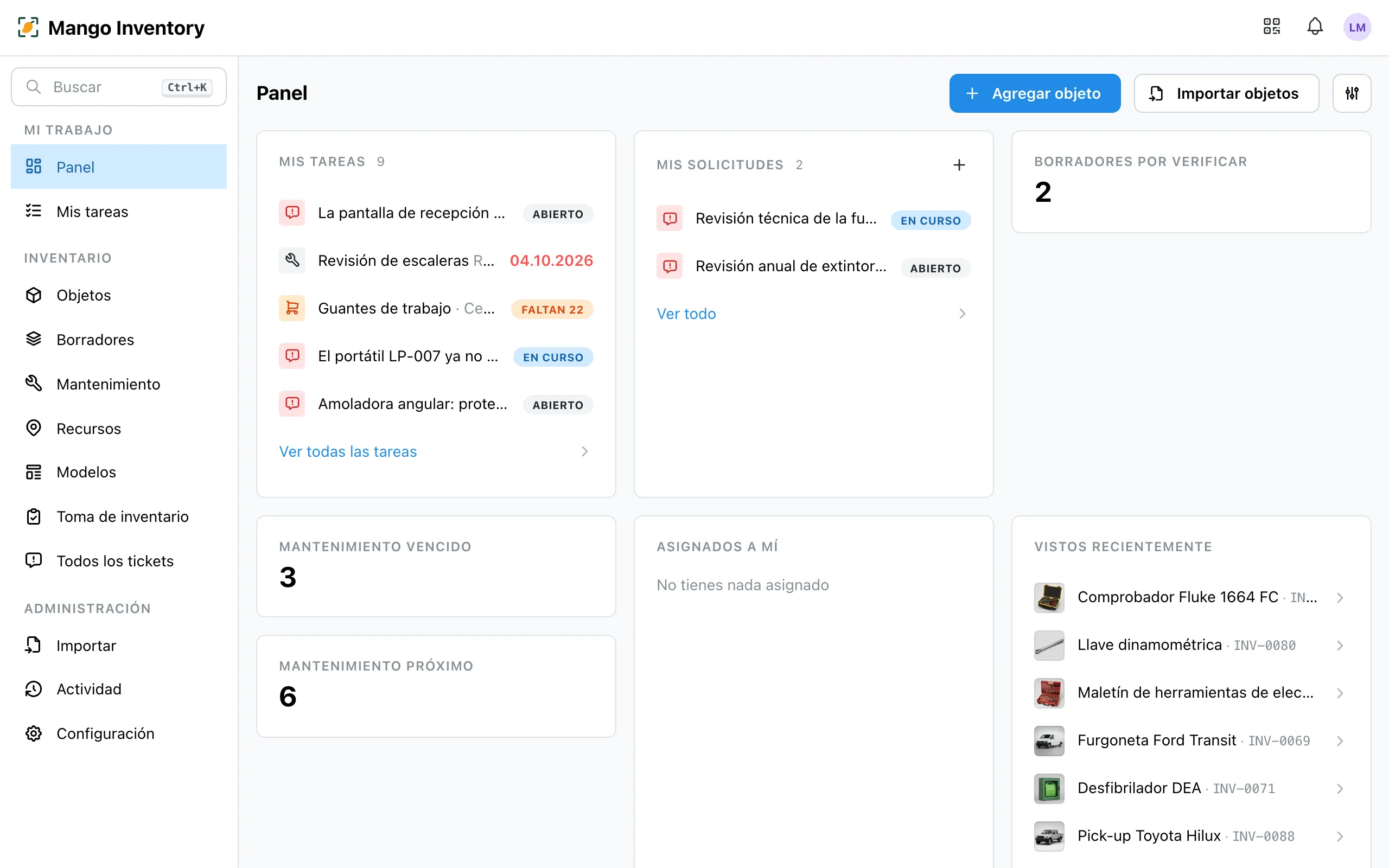Open Furgoneta Ford Transit thumbnail

pos(1049,741)
